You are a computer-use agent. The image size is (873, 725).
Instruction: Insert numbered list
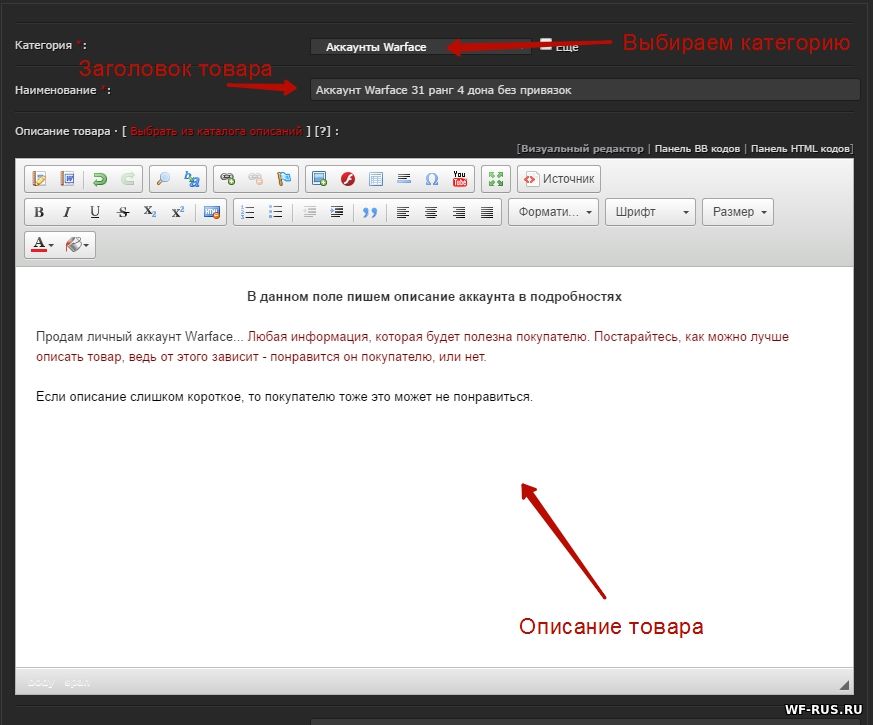click(248, 212)
